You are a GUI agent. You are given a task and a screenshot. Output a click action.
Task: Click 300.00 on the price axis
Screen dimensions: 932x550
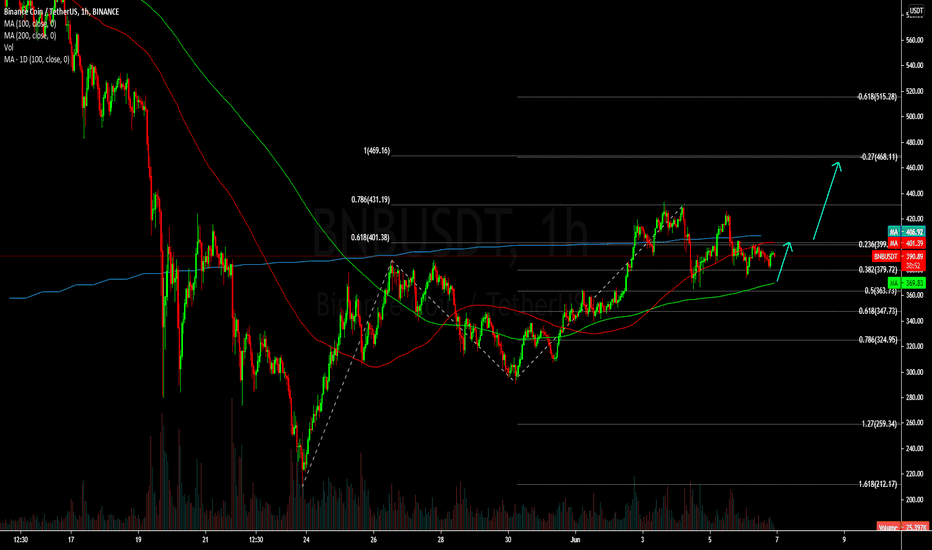(x=914, y=372)
